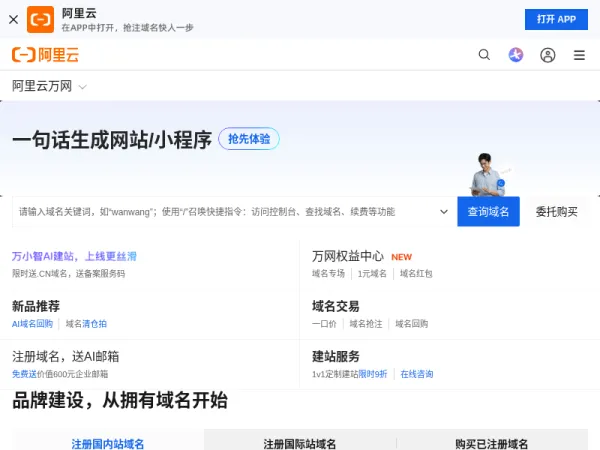Click the 品牌建设,从拥有域名开始 heading
The width and height of the screenshot is (600, 450).
tap(120, 400)
